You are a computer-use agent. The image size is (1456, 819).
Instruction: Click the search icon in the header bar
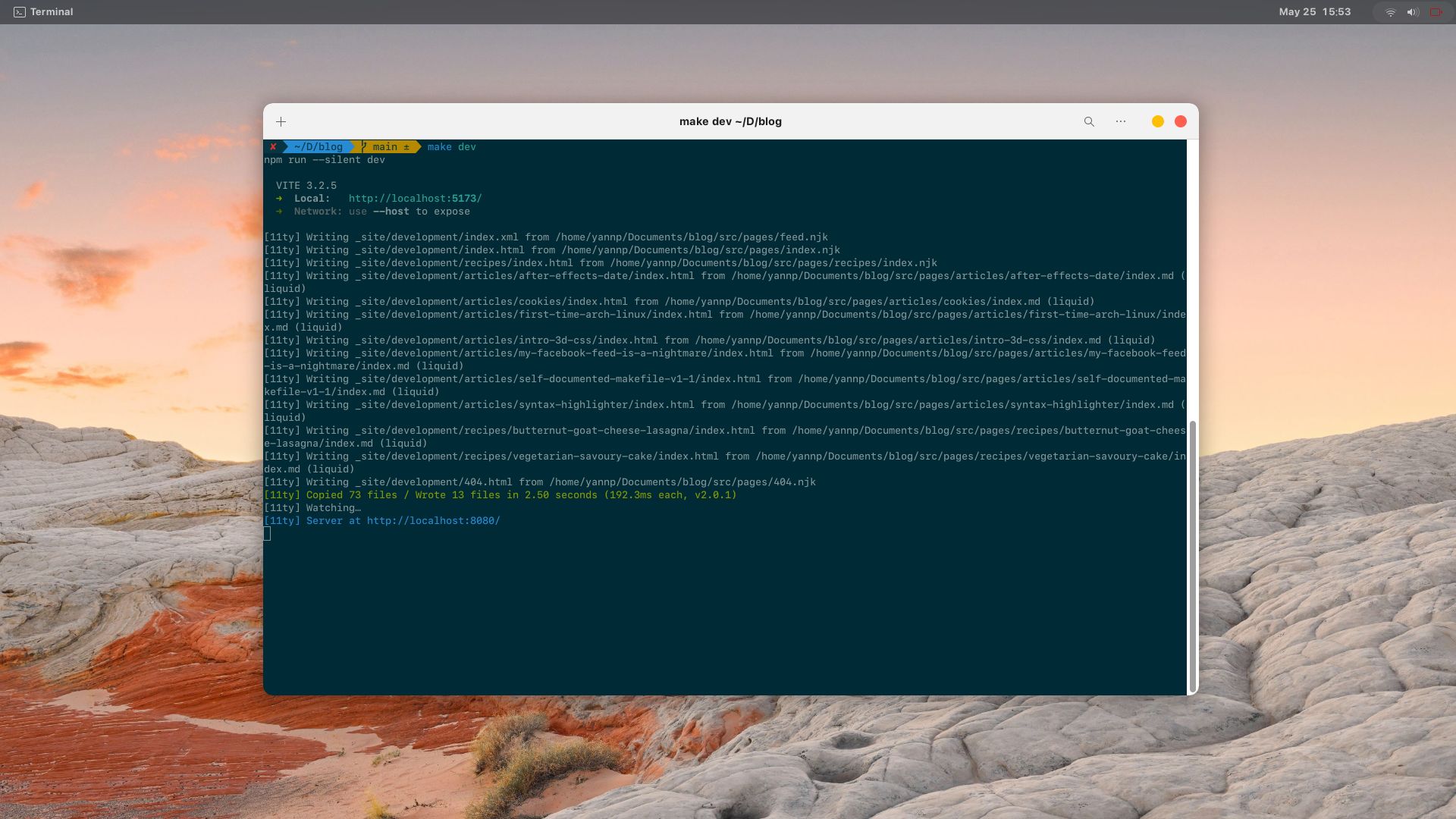click(1089, 121)
